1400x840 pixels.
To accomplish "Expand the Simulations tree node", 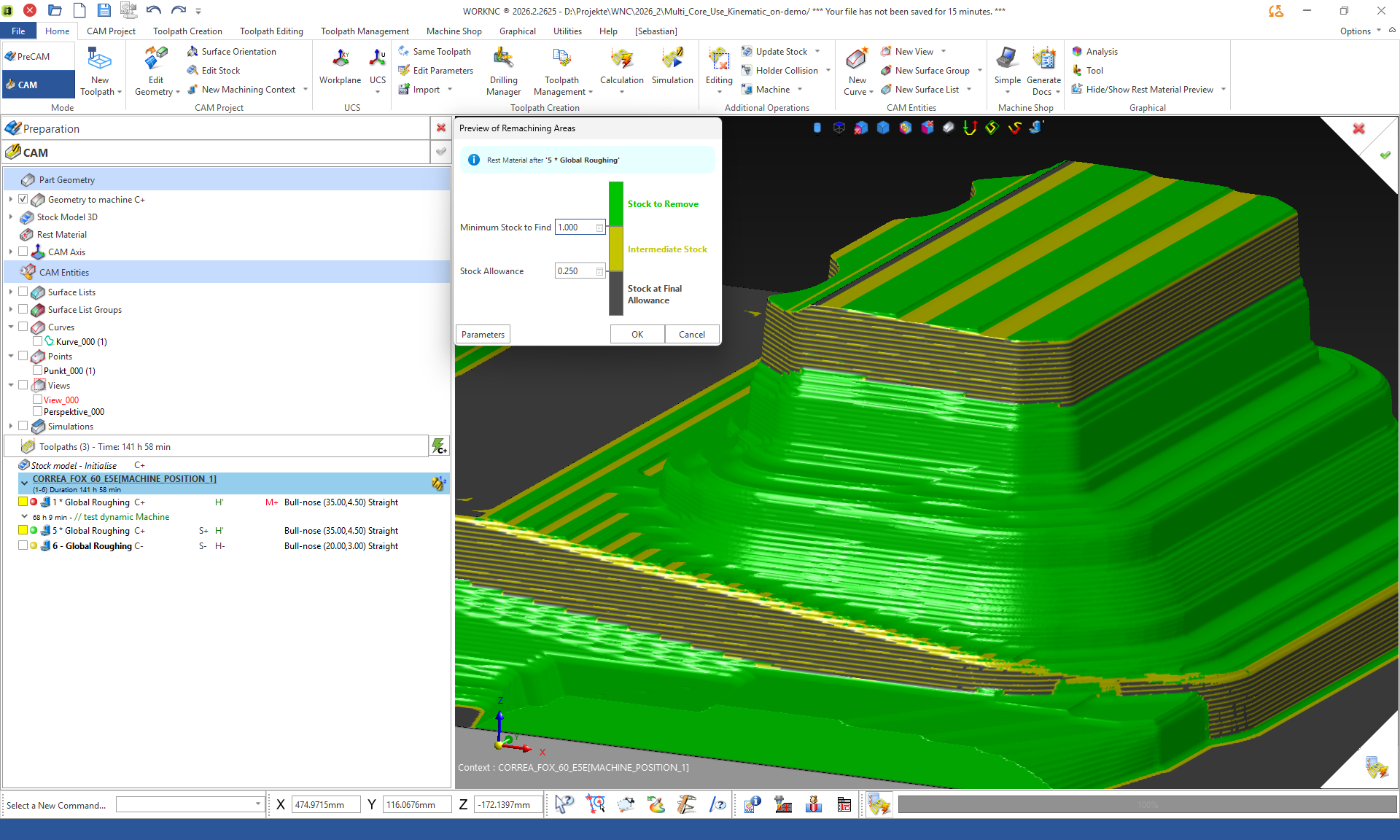I will coord(11,426).
